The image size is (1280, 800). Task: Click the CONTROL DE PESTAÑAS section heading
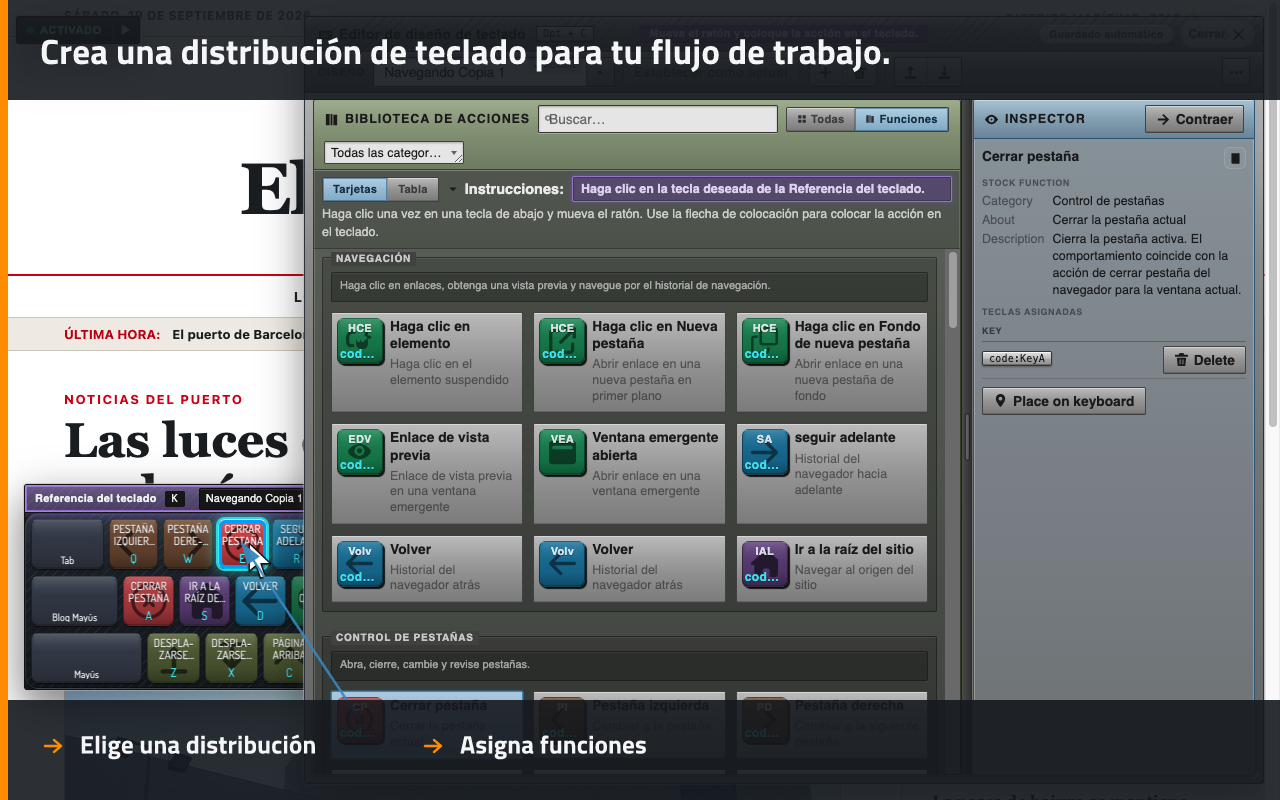pyautogui.click(x=405, y=637)
